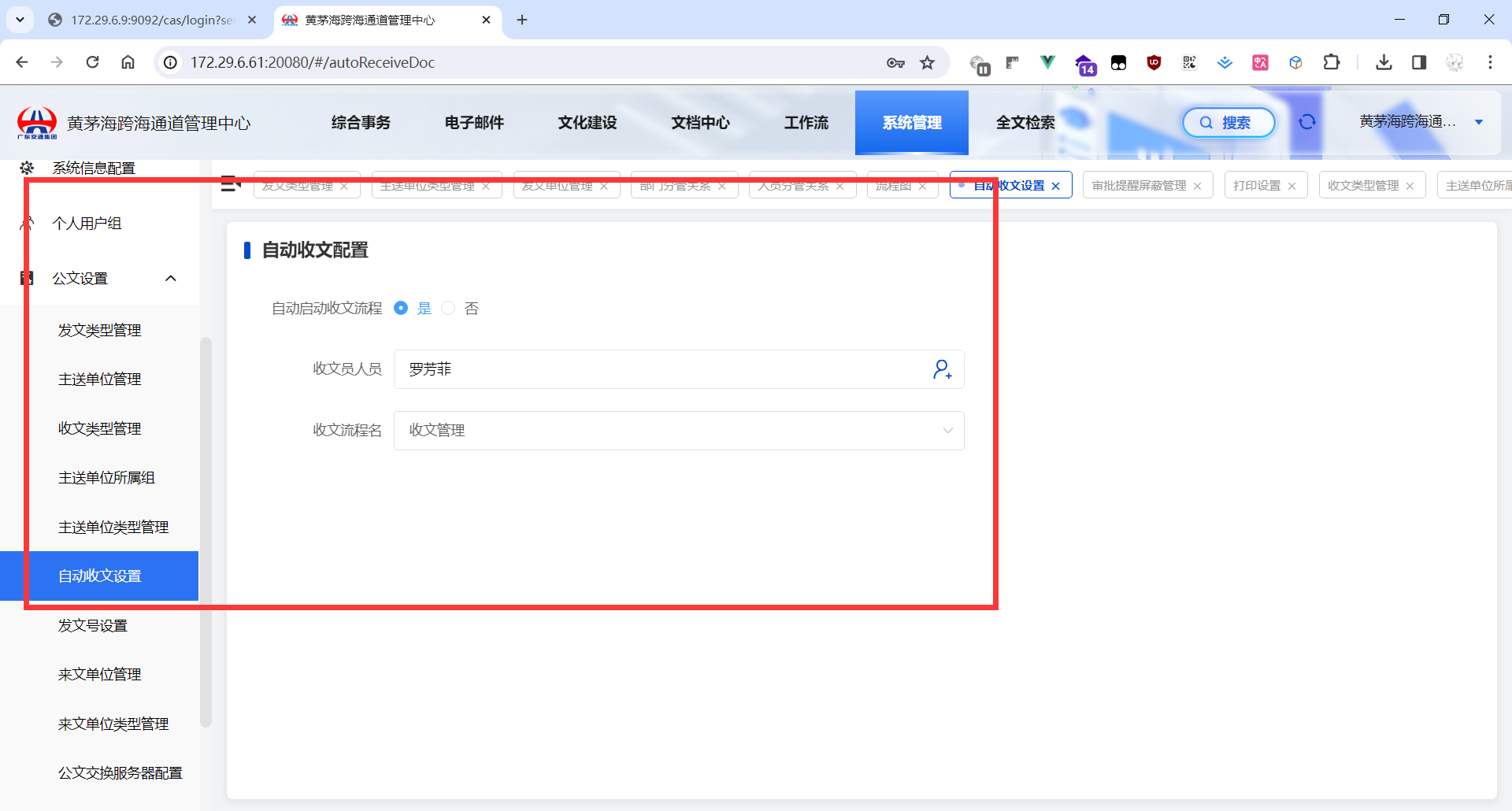Click the QR code extension icon
Image resolution: width=1512 pixels, height=811 pixels.
[x=1189, y=62]
